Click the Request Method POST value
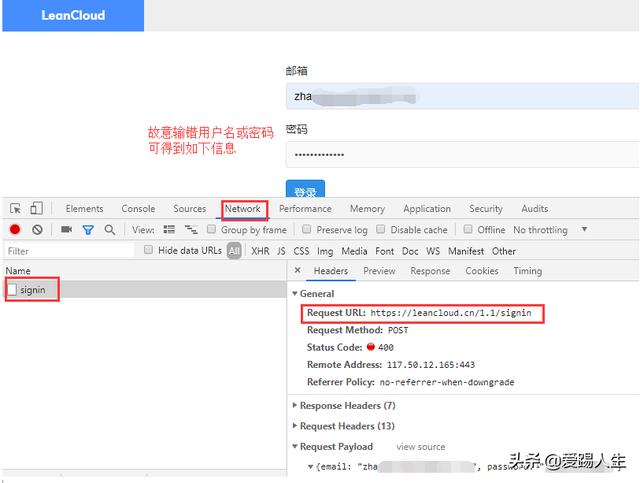 (398, 330)
